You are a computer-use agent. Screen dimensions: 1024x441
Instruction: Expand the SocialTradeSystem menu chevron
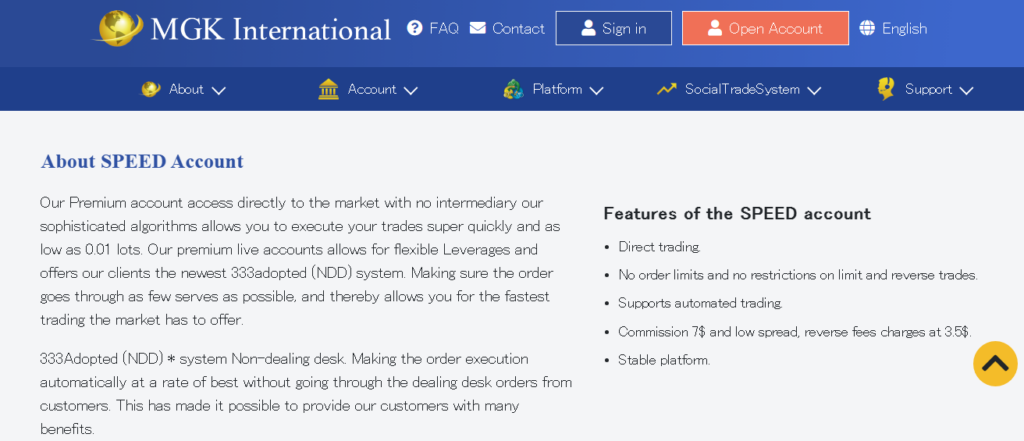coord(814,90)
